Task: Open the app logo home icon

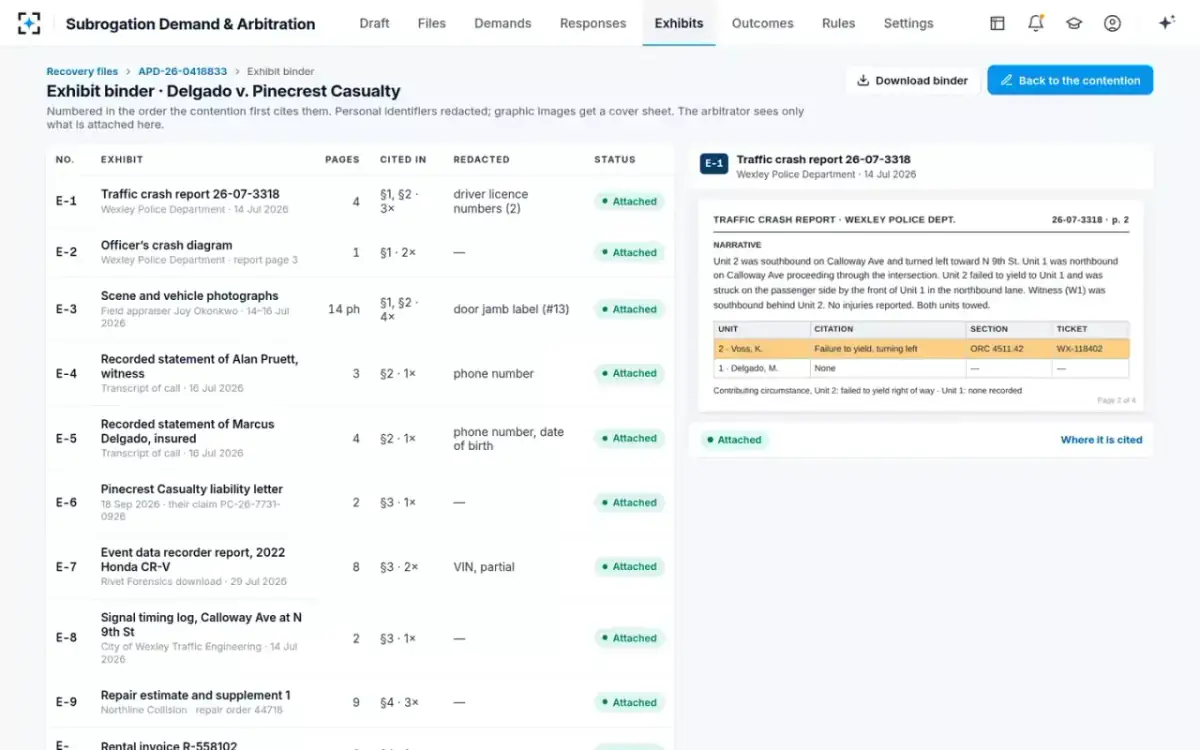Action: [x=30, y=23]
